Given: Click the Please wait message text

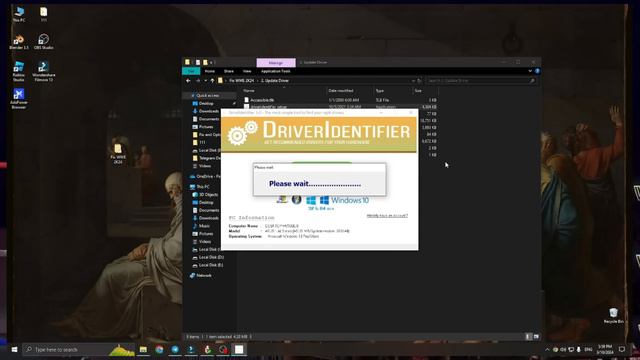Looking at the screenshot, I should click(315, 184).
